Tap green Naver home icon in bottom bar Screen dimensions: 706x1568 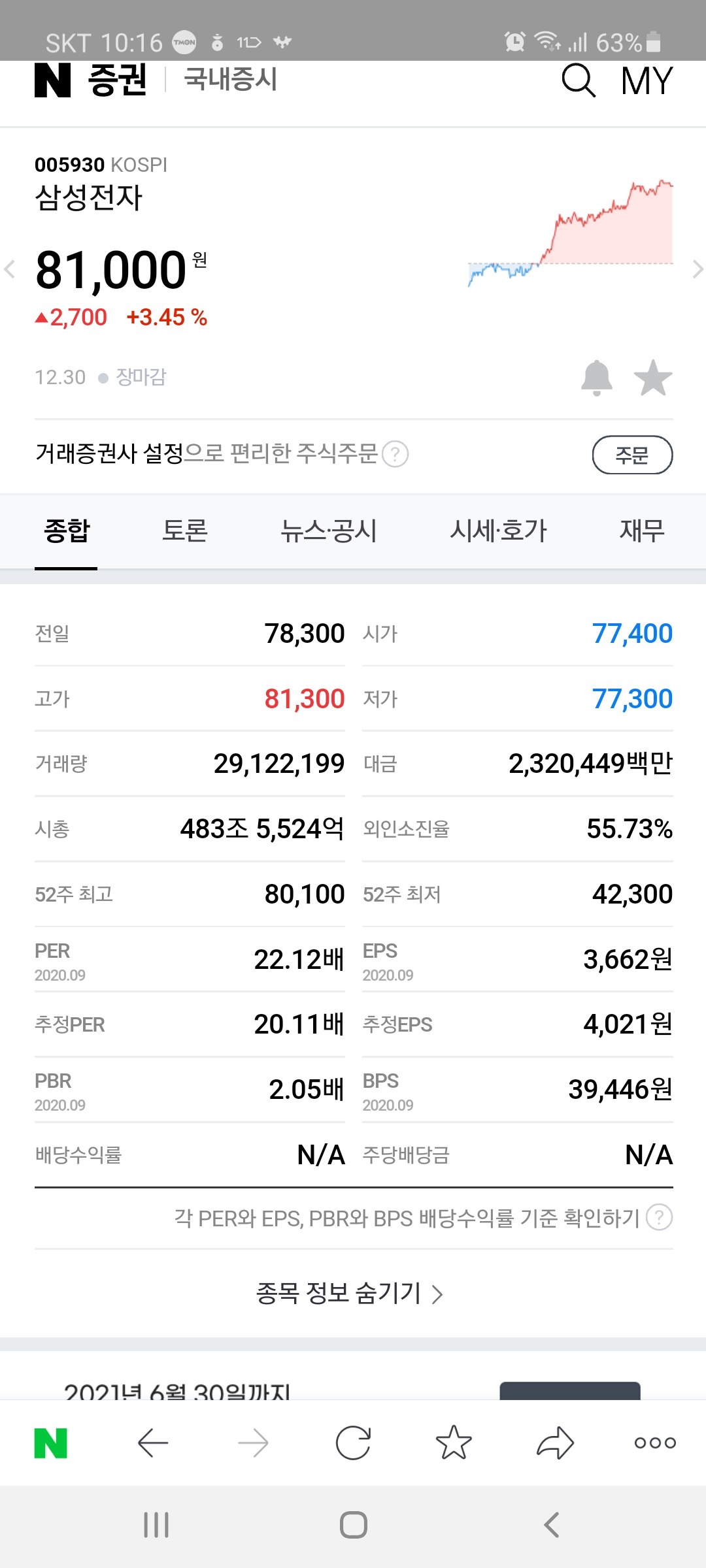51,1443
